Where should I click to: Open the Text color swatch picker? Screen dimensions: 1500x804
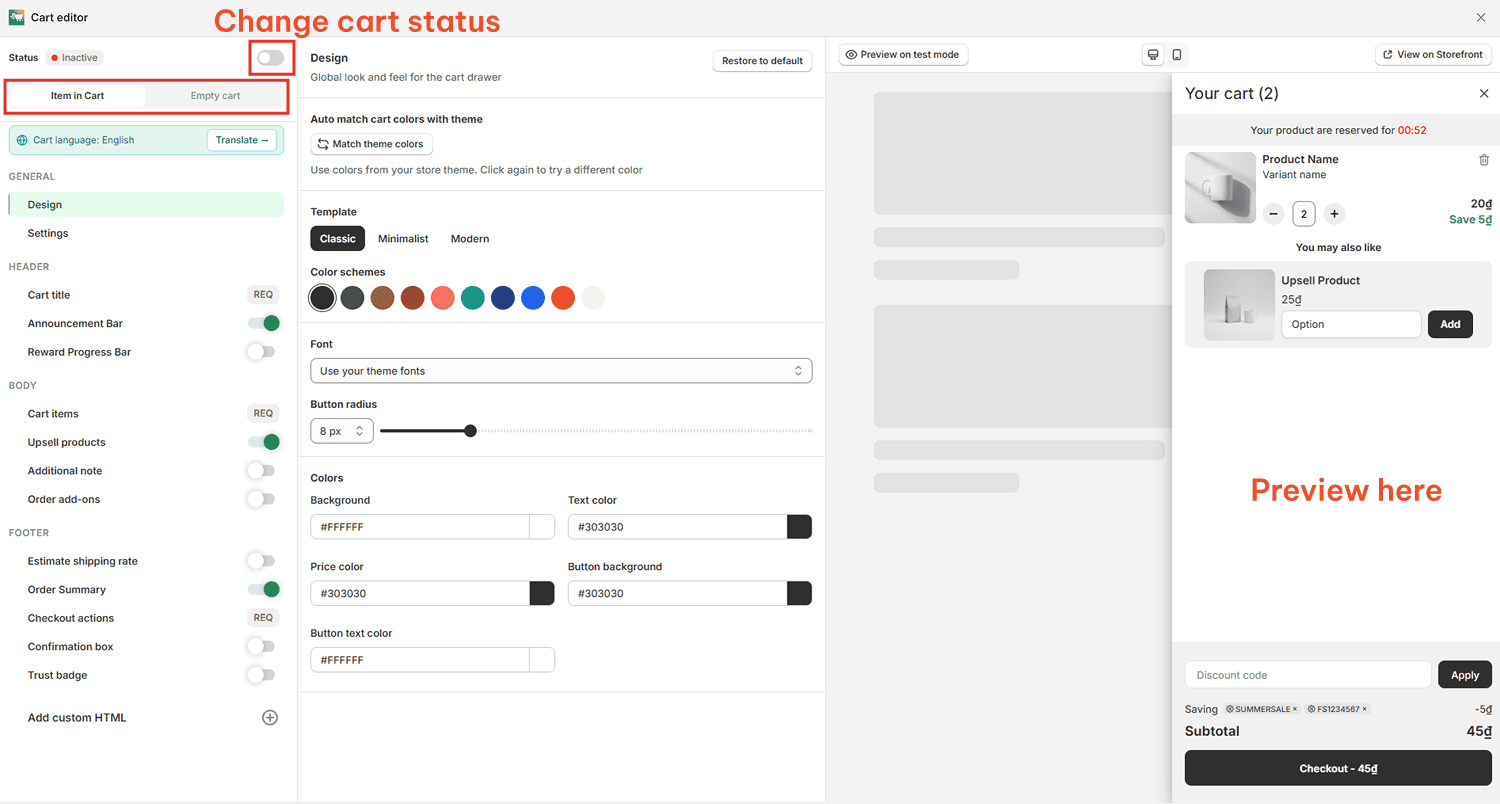[800, 527]
